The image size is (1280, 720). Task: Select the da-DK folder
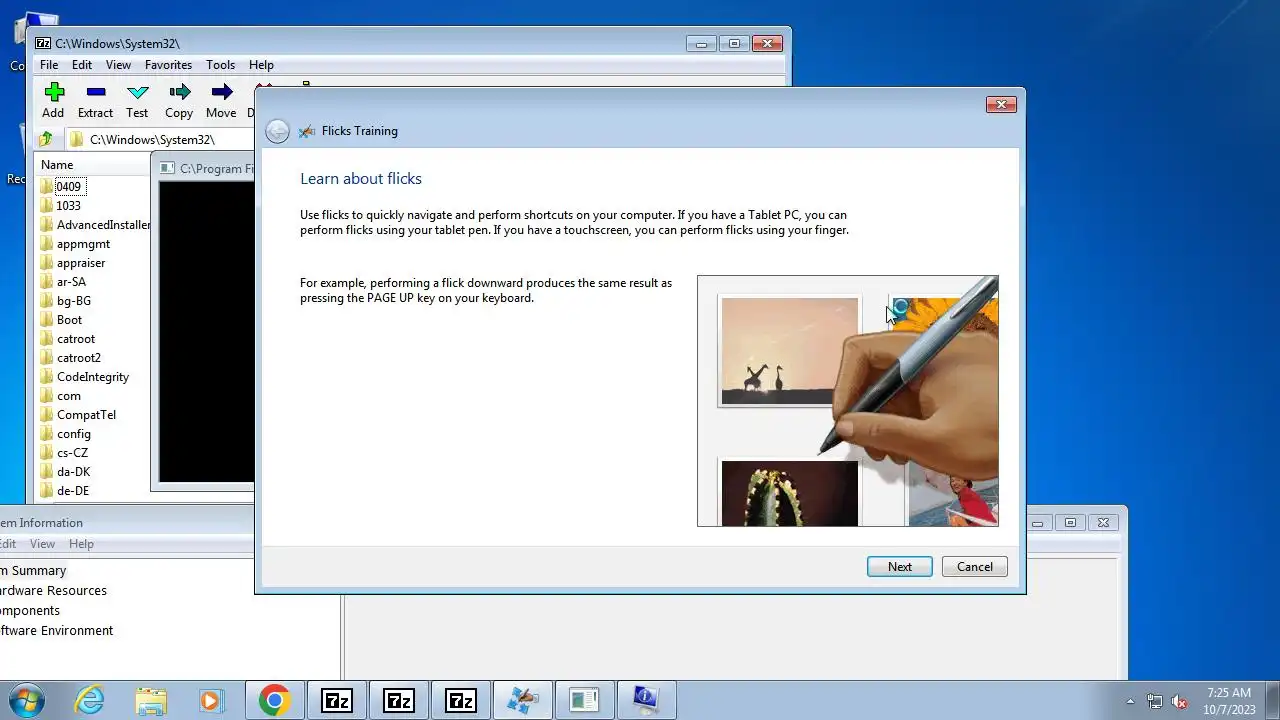pos(73,471)
